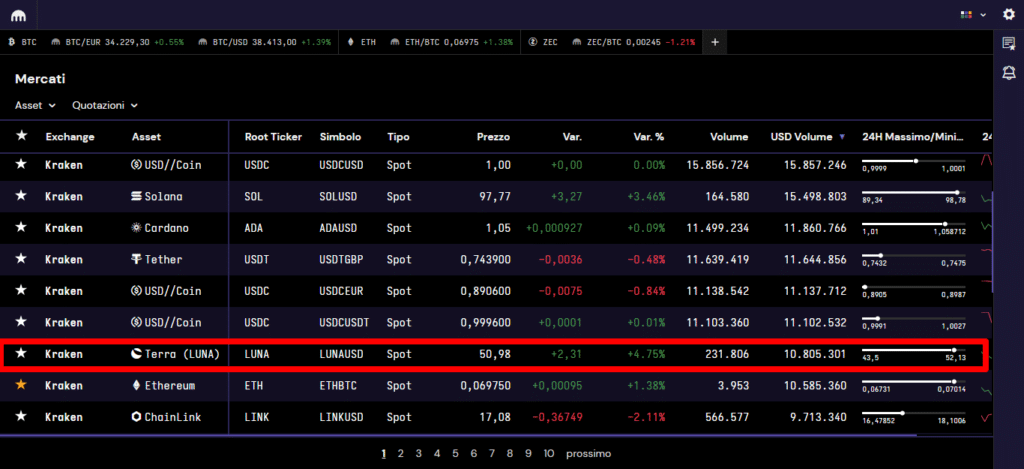
Task: Toggle favorite star for Solana row
Action: 22,196
